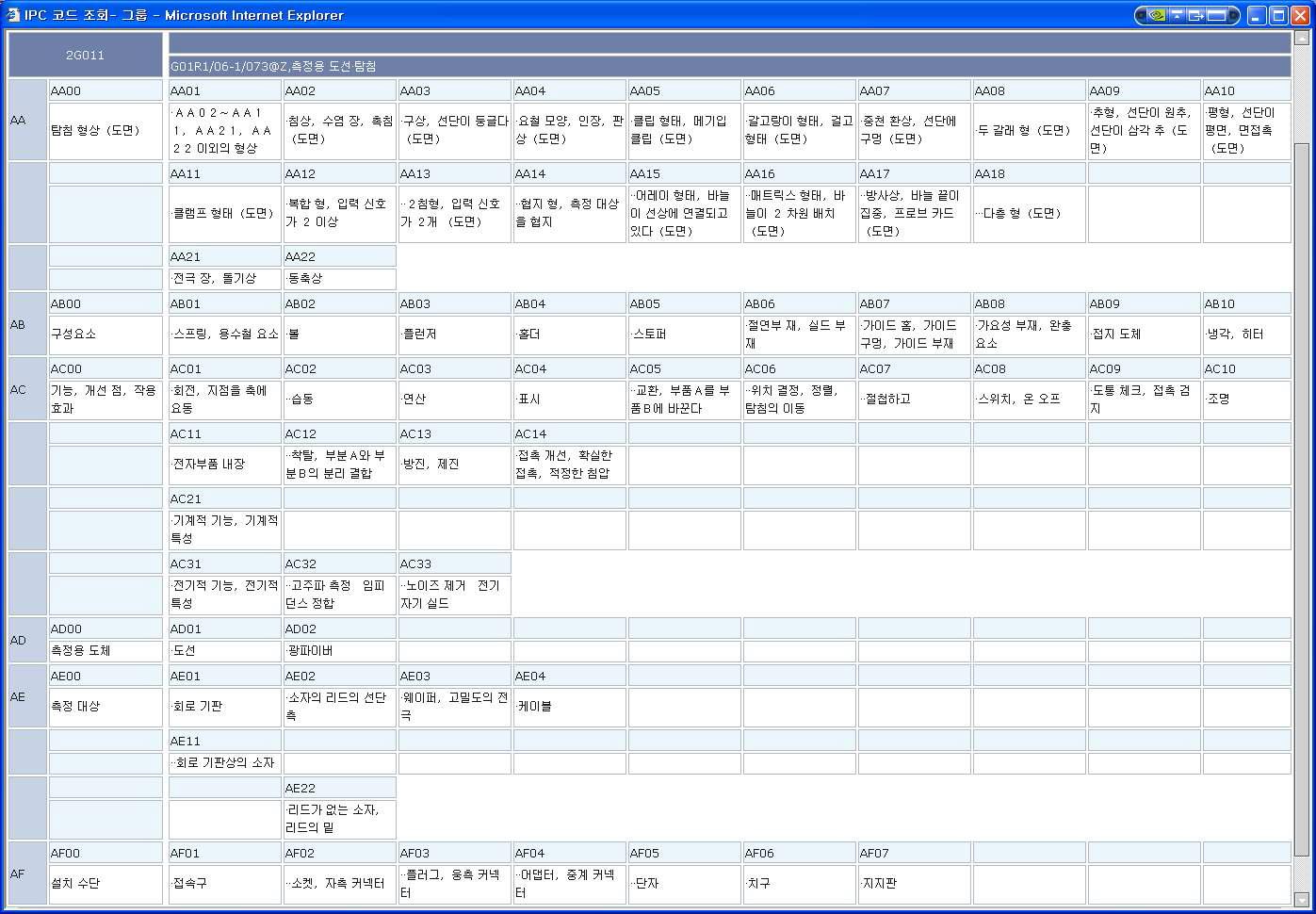The width and height of the screenshot is (1316, 914).
Task: Click the '조명' cell under AC10
Action: tap(1246, 399)
